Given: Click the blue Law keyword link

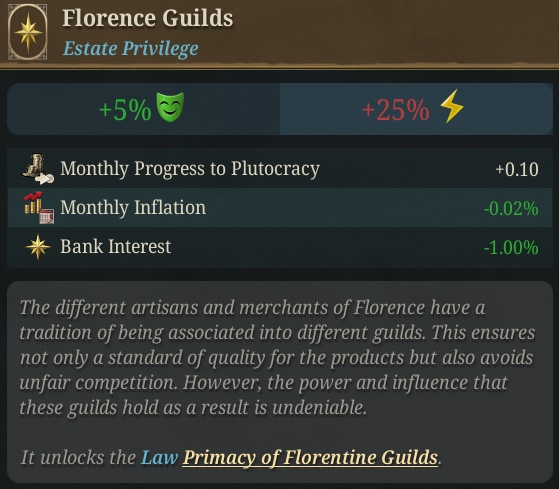Looking at the screenshot, I should (159, 457).
